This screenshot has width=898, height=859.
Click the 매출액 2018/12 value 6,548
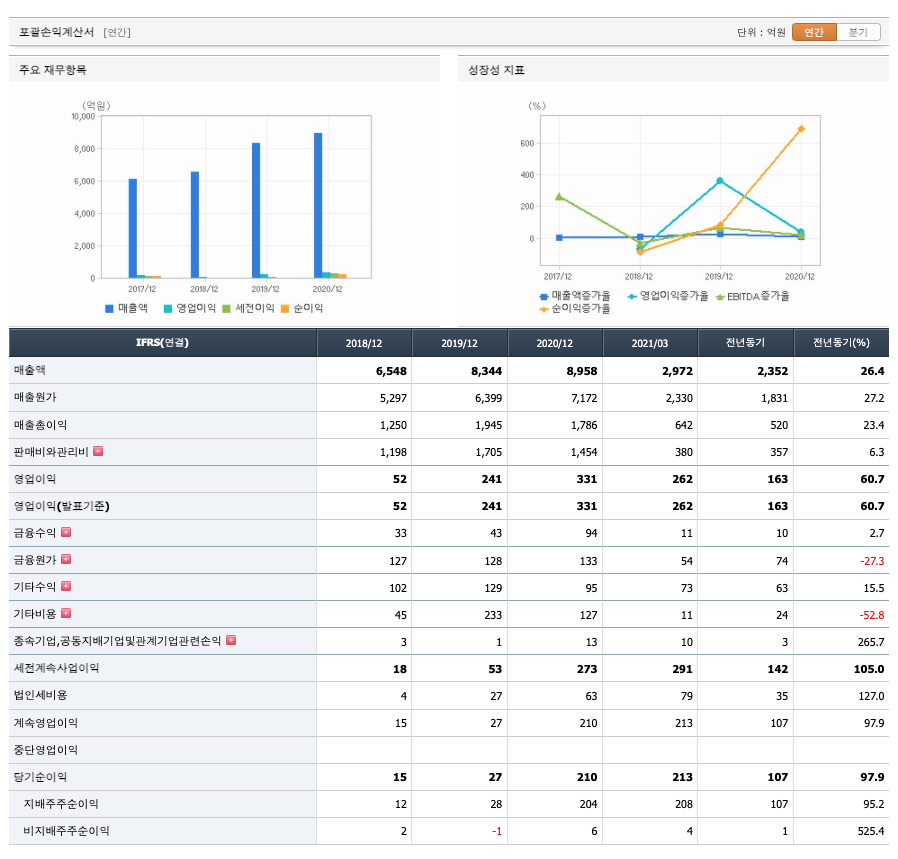[x=391, y=371]
